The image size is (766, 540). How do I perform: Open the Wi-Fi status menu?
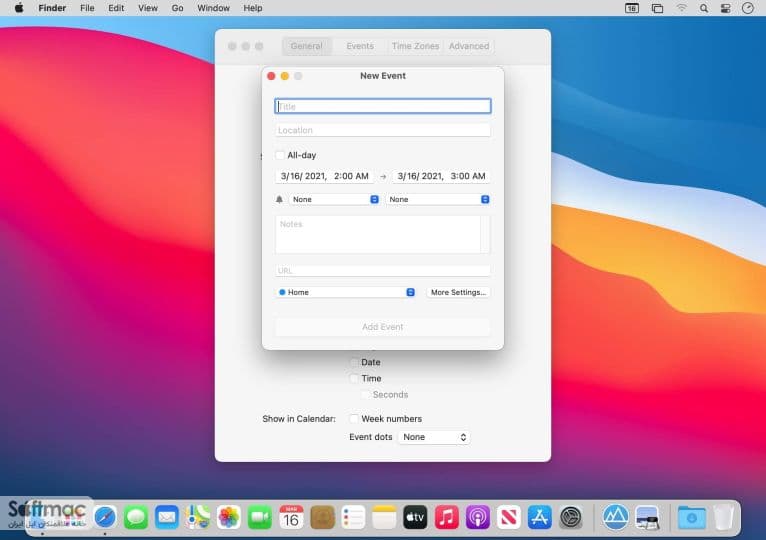coord(681,8)
